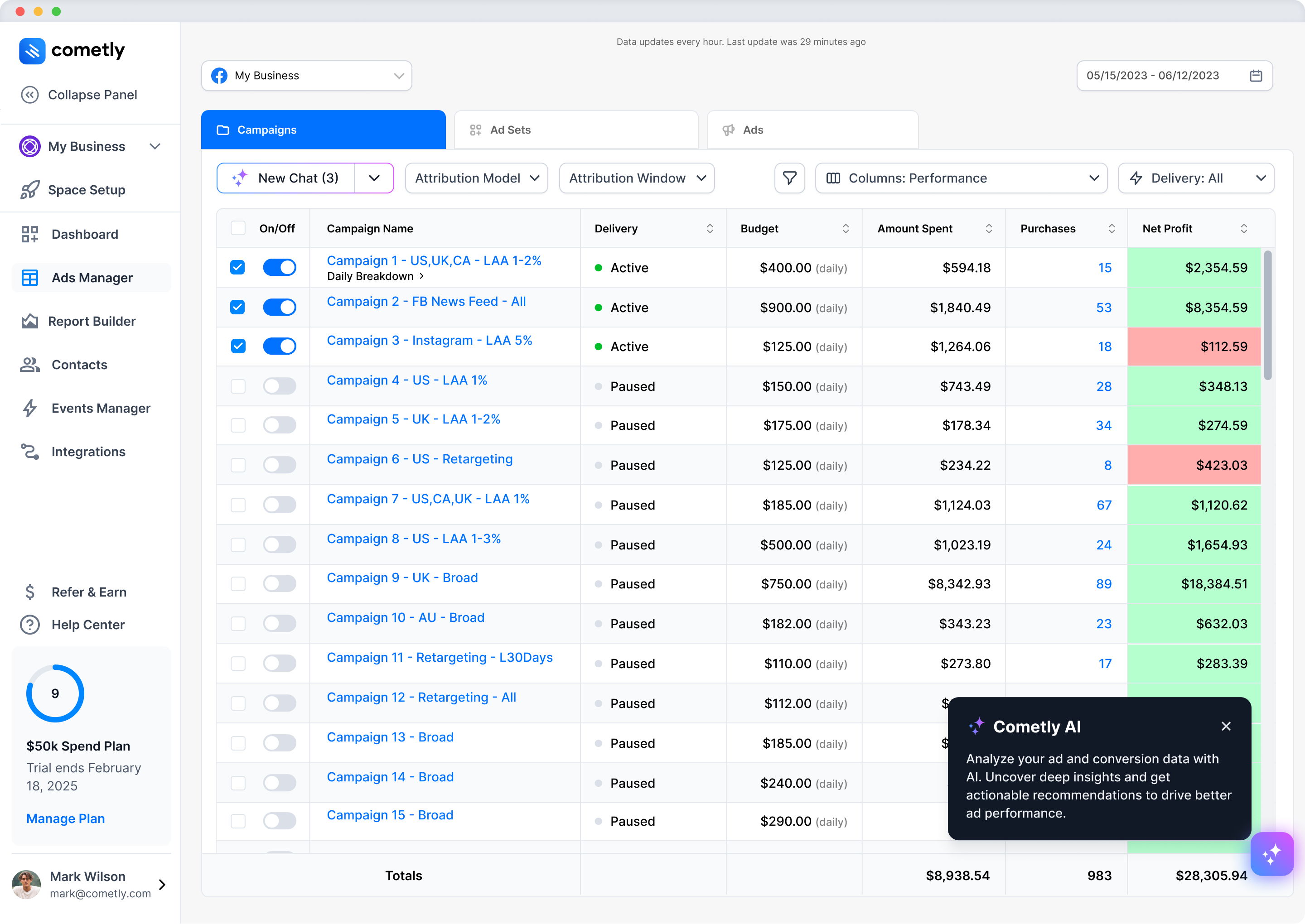Open Report Builder from the sidebar
The width and height of the screenshot is (1305, 924).
tap(29, 321)
